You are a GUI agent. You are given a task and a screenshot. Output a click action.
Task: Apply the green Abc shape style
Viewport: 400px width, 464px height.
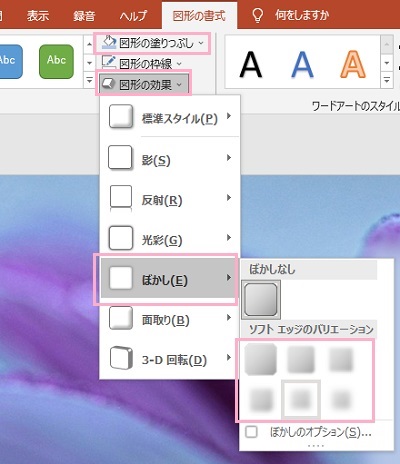click(56, 61)
